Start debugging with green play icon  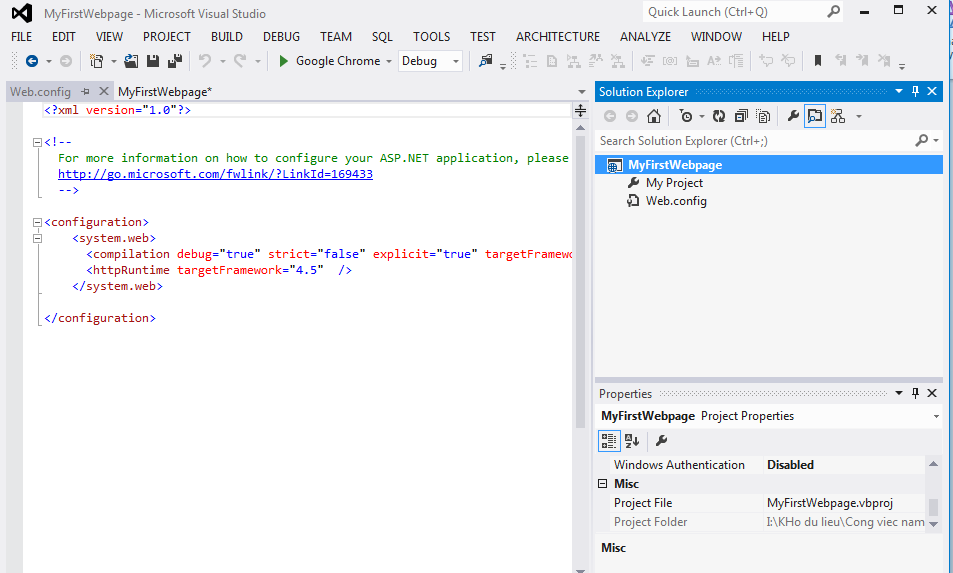pyautogui.click(x=283, y=61)
